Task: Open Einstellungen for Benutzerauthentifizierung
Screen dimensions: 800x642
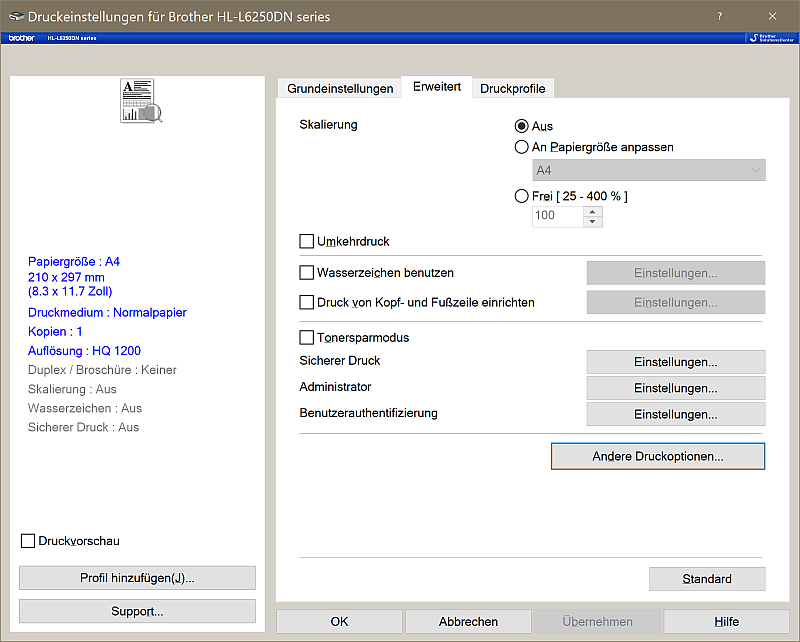Action: click(x=676, y=414)
